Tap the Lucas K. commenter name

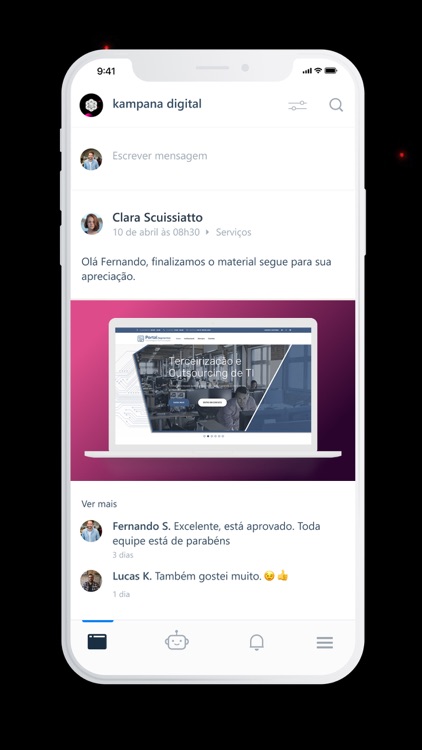click(x=132, y=576)
